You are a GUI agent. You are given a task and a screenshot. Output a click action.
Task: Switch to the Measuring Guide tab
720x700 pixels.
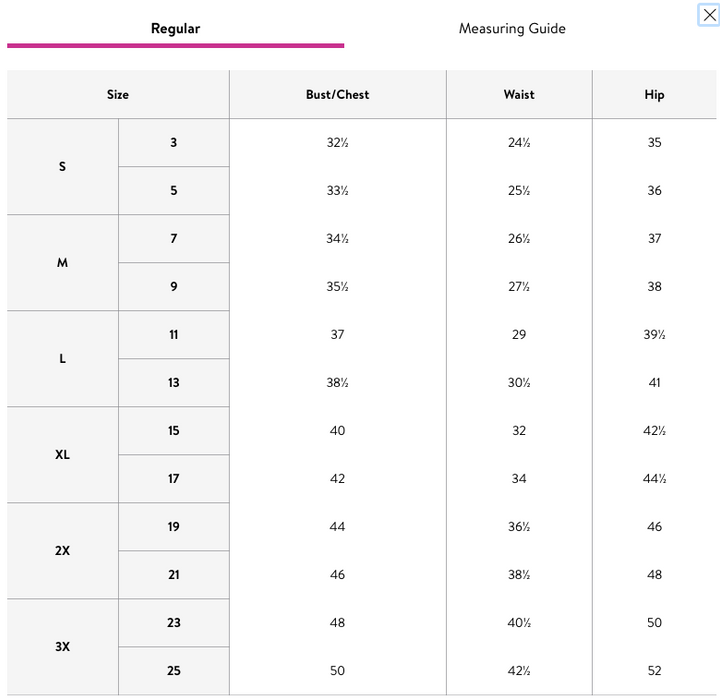coord(512,28)
